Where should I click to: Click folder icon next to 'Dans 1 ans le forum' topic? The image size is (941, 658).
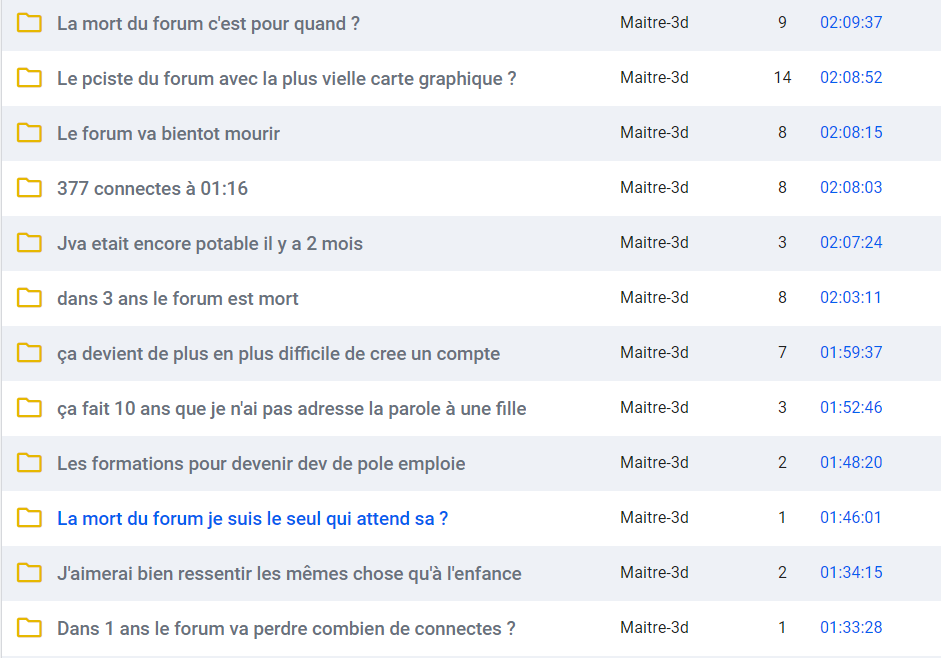(29, 628)
